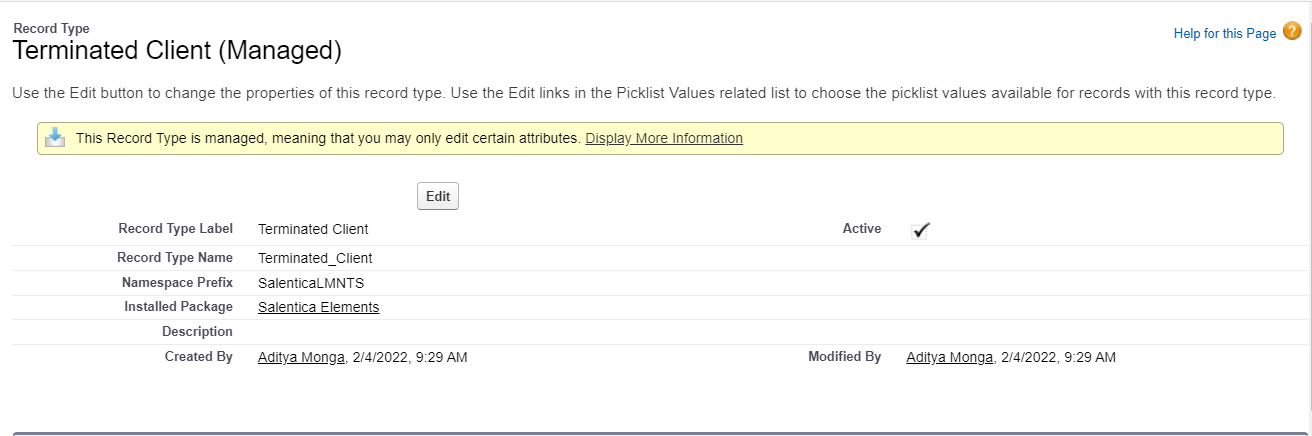Image resolution: width=1312 pixels, height=436 pixels.
Task: Open the Help for this Page link
Action: pyautogui.click(x=1225, y=33)
